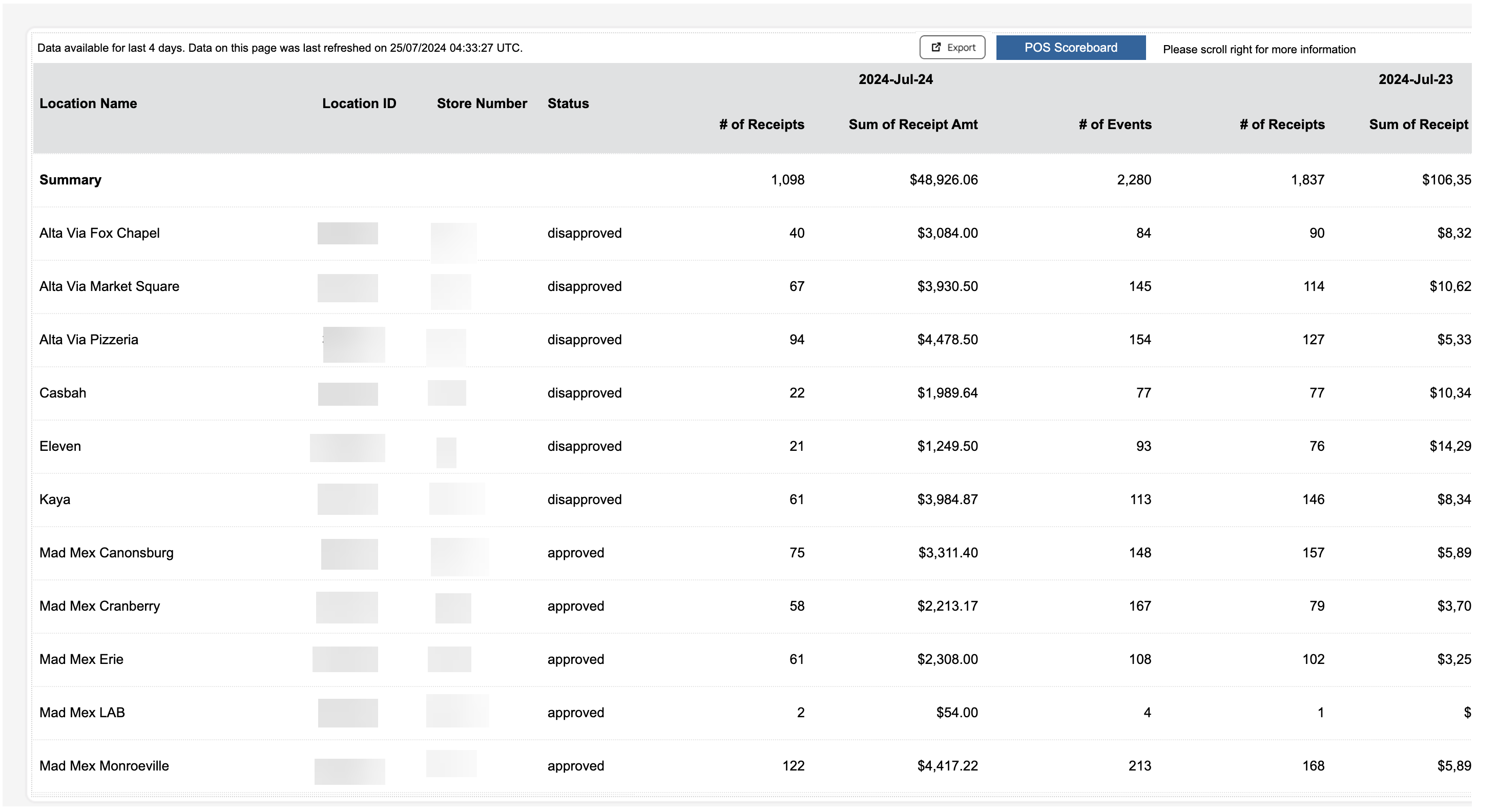Screen dimensions: 1498x812
Task: Click the Sum of Receipt Amt header
Action: pyautogui.click(x=913, y=124)
